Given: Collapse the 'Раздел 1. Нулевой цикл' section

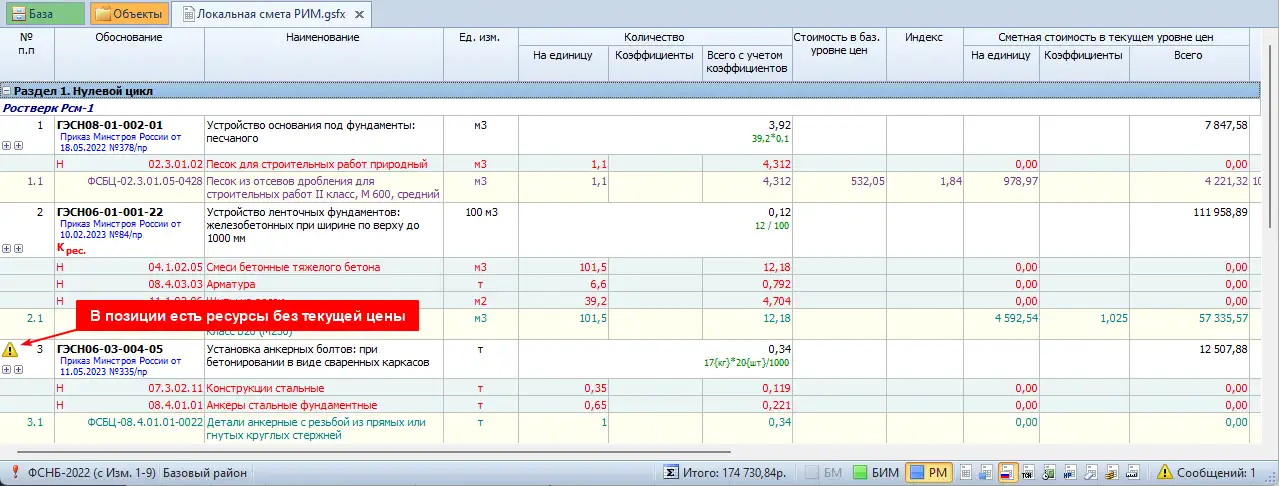Looking at the screenshot, I should 7,91.
